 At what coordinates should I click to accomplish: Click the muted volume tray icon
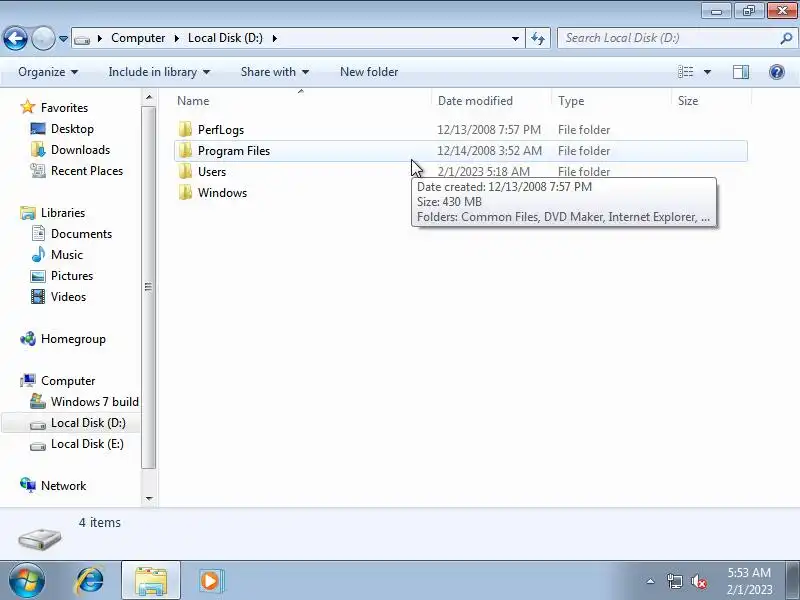coord(698,581)
